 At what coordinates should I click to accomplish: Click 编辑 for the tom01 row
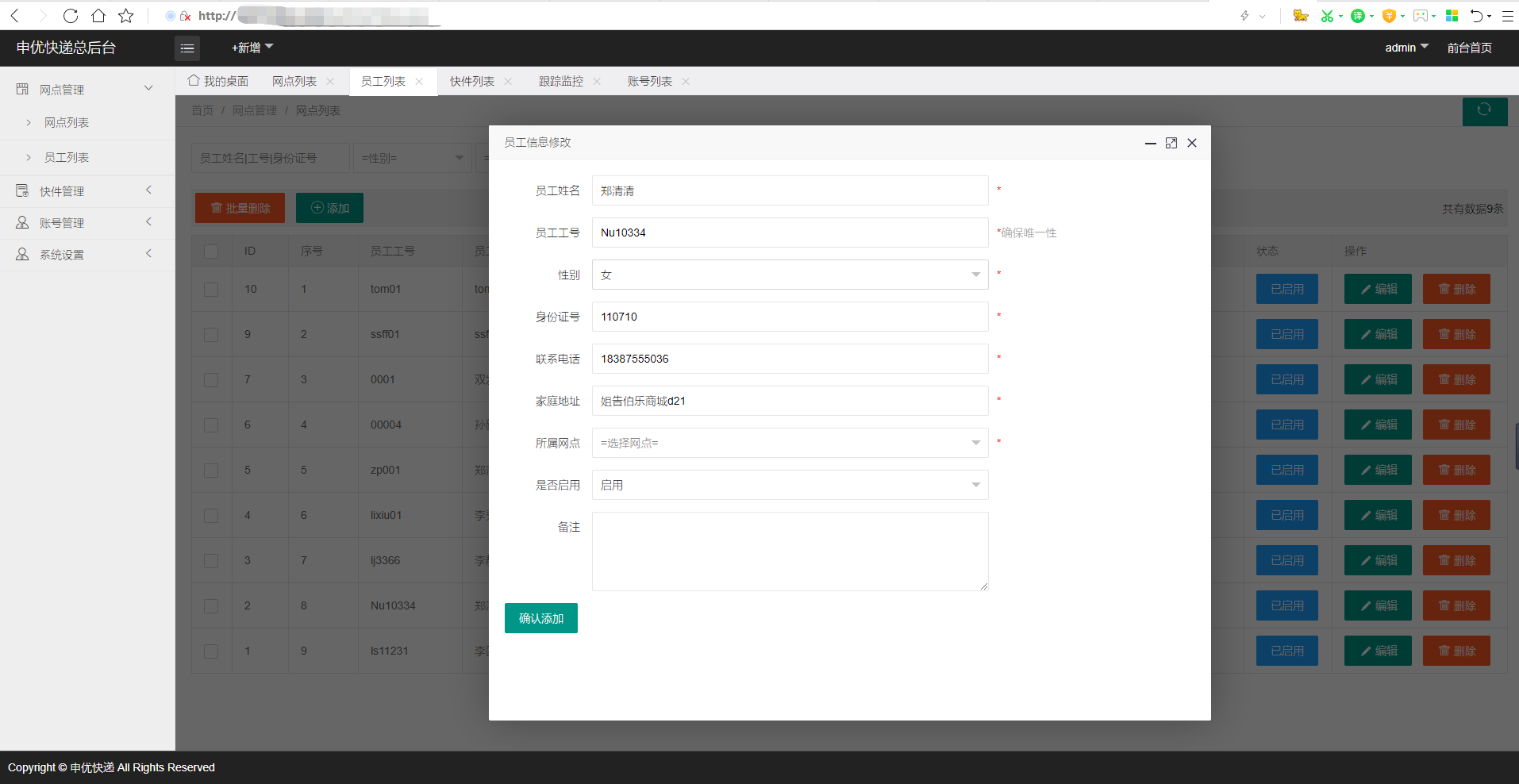click(1378, 289)
